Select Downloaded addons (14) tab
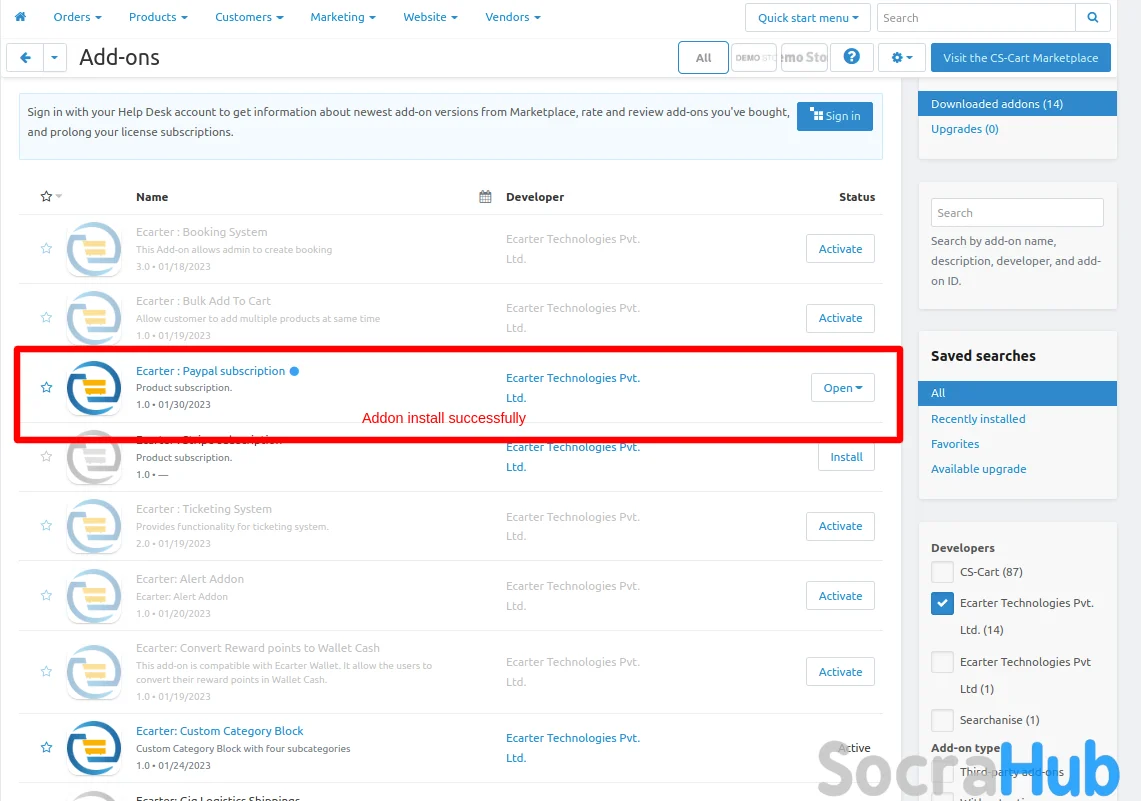Viewport: 1141px width, 801px height. pyautogui.click(x=1017, y=103)
